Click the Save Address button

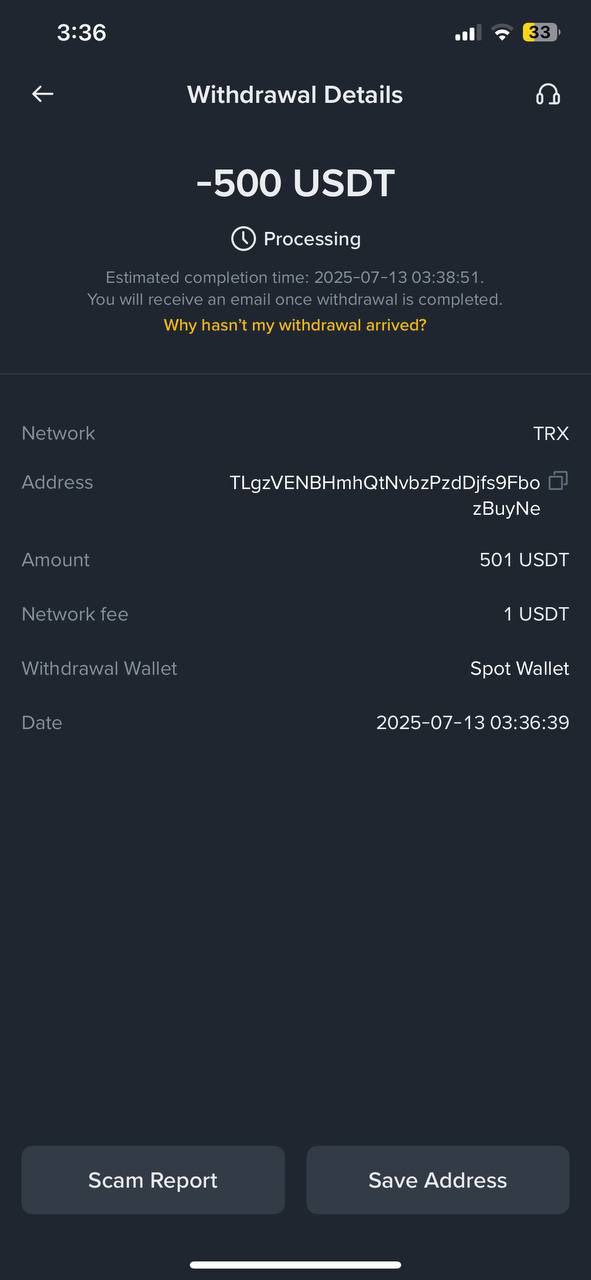[438, 1180]
